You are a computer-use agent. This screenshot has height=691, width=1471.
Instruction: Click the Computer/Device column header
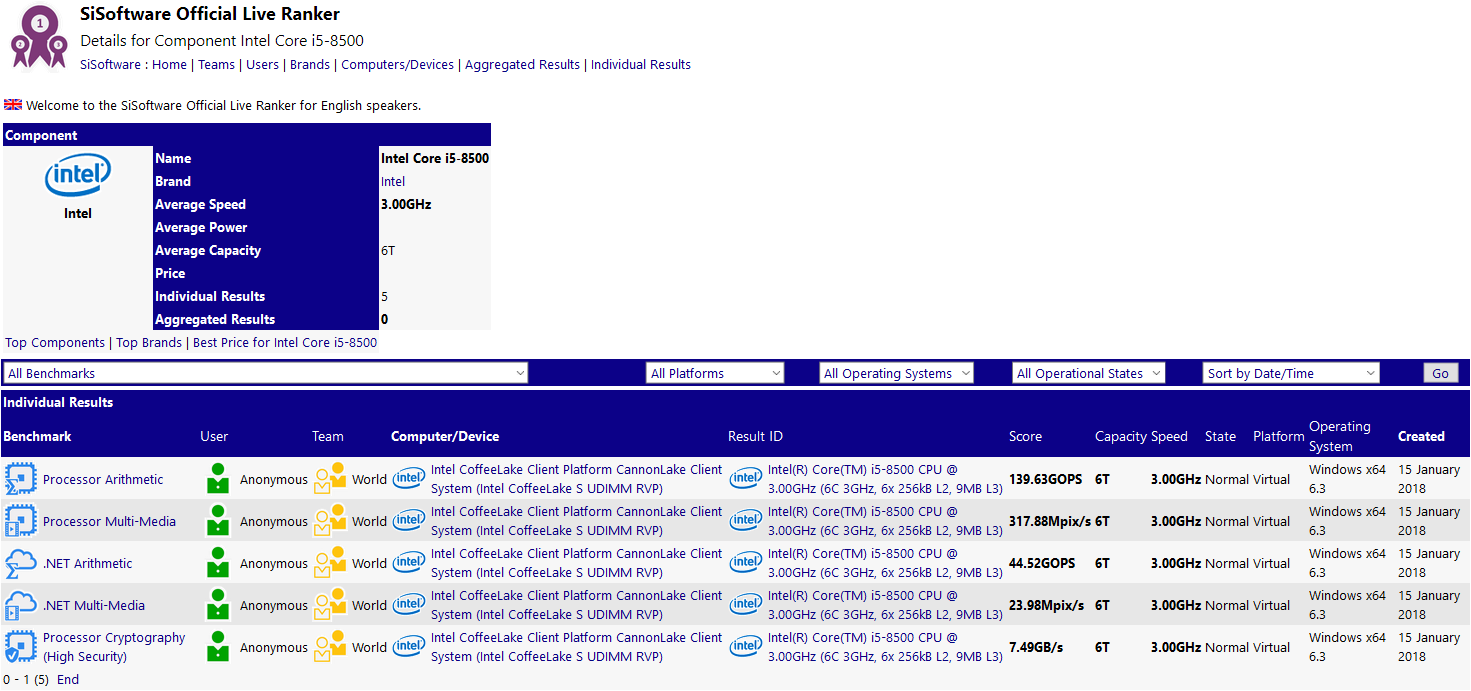pos(445,436)
